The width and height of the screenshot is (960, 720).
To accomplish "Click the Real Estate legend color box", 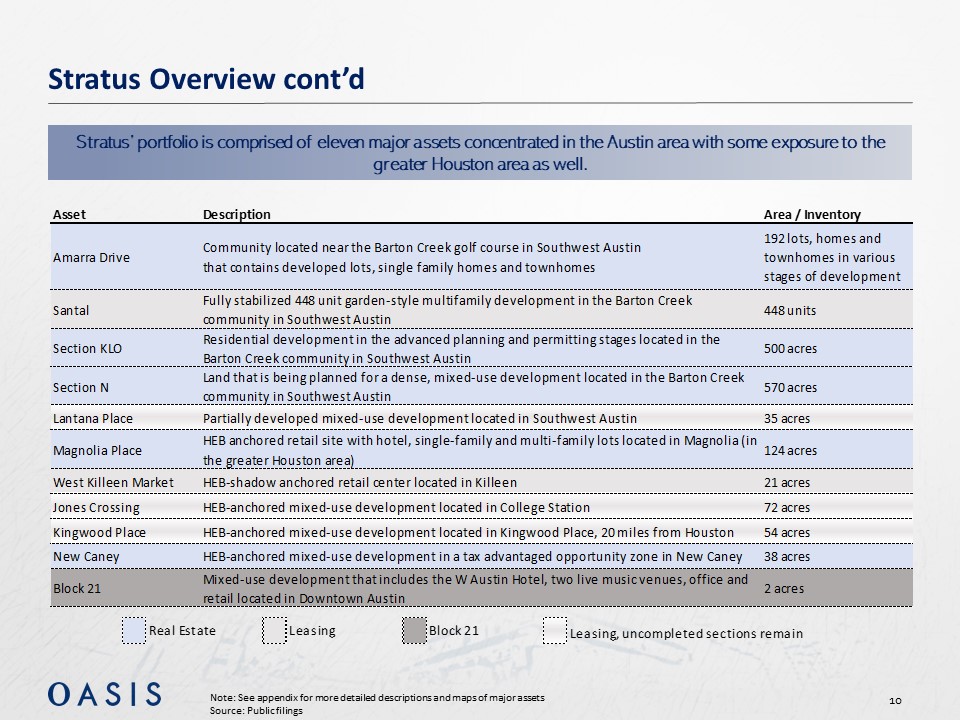I will [134, 631].
